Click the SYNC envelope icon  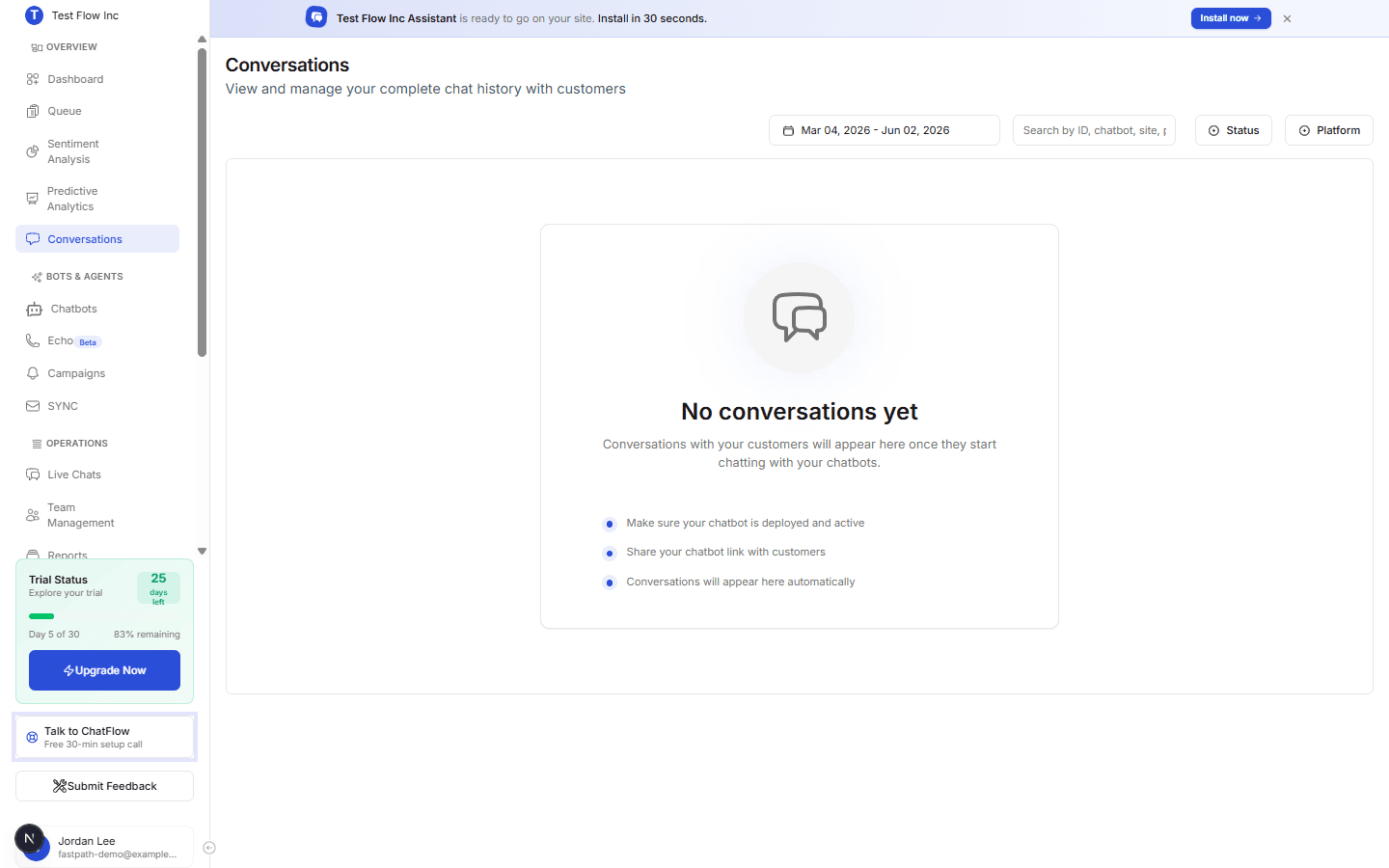click(x=33, y=406)
